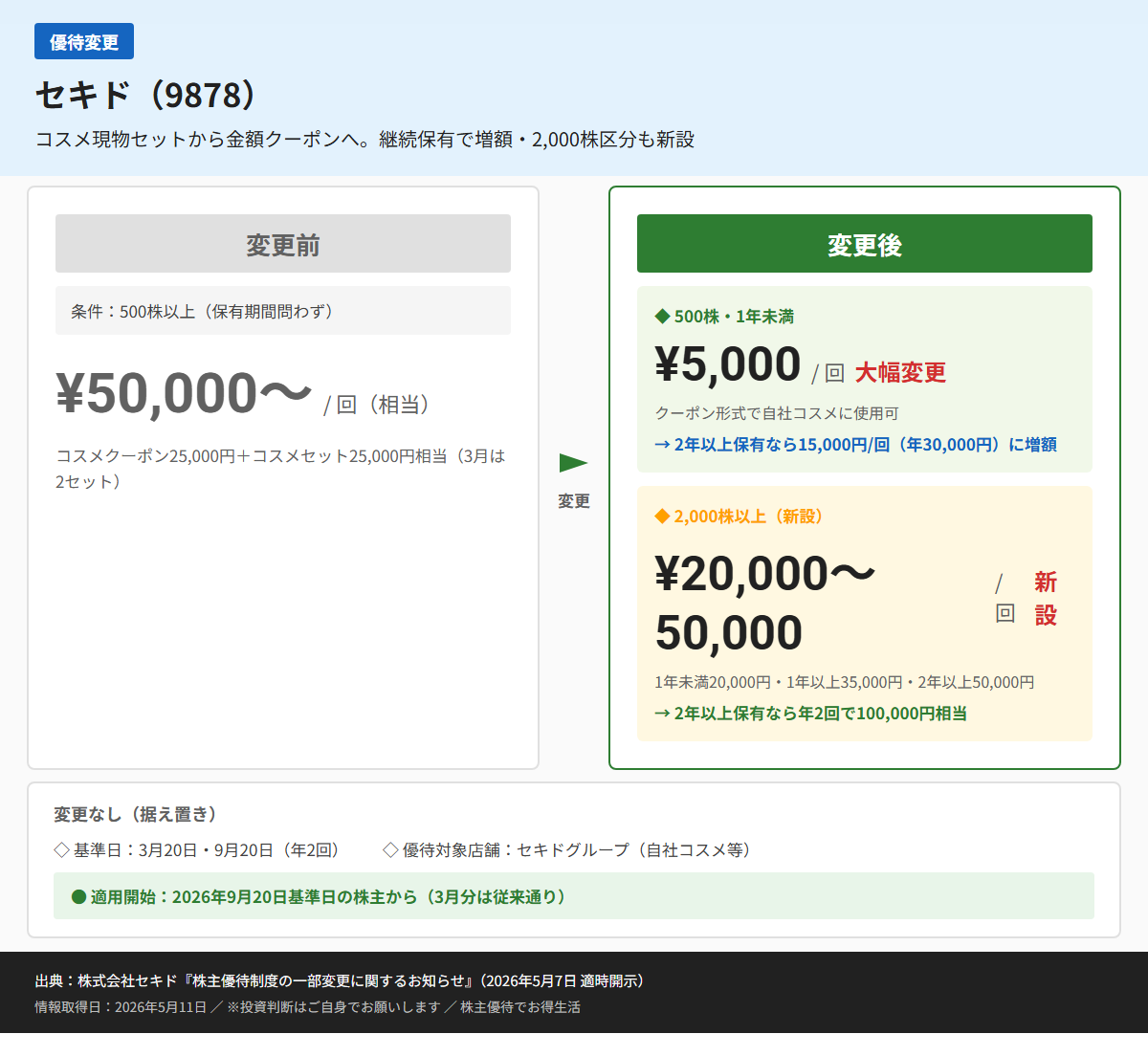This screenshot has height=1056, width=1148.
Task: Click the 基準日:3月20日・9月20日 text
Action: click(x=207, y=850)
